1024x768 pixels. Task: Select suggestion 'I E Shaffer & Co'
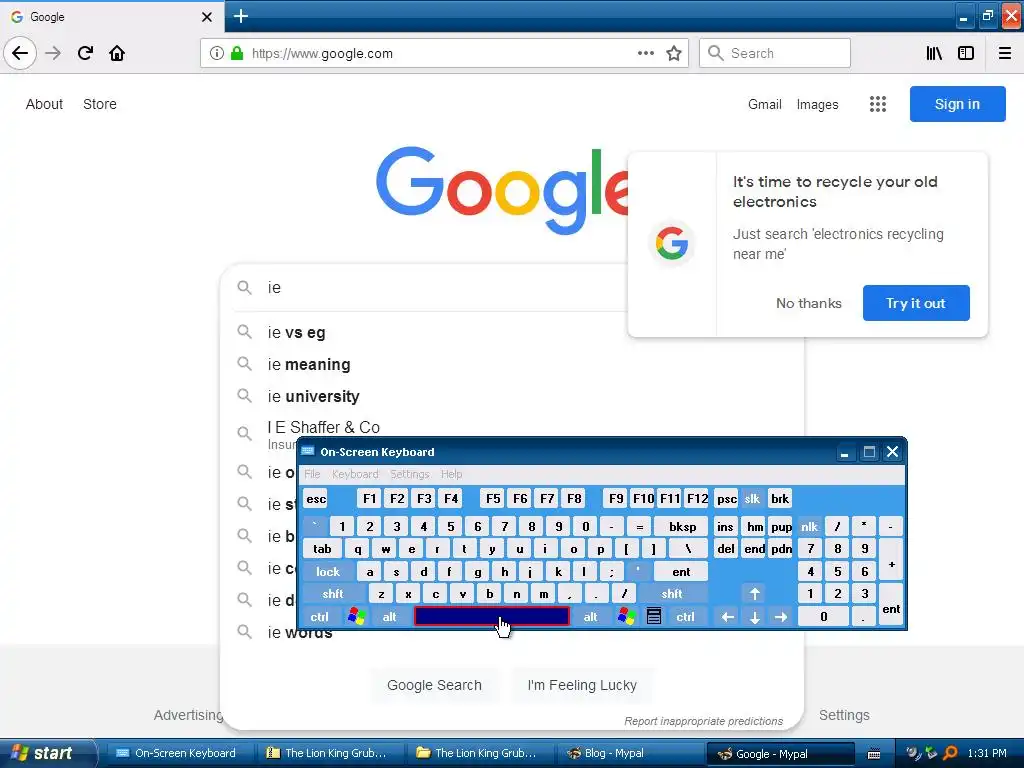point(324,427)
